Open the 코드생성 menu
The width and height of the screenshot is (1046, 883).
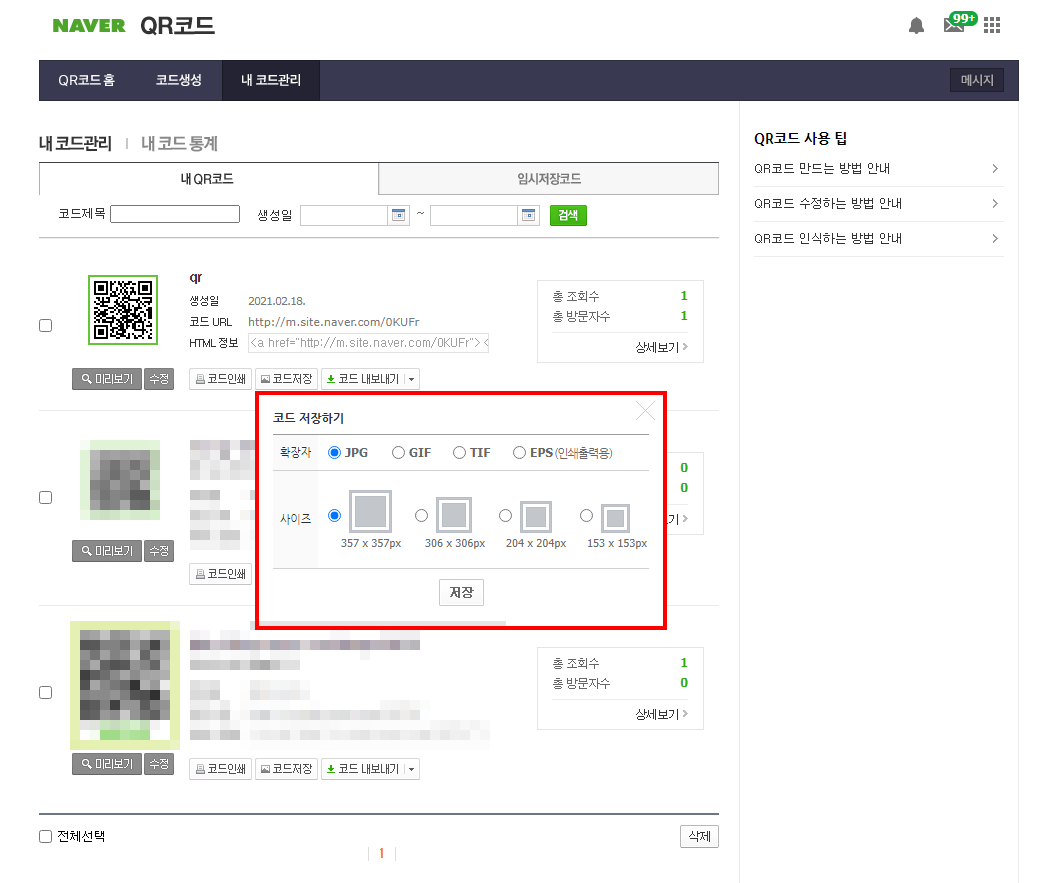point(178,80)
